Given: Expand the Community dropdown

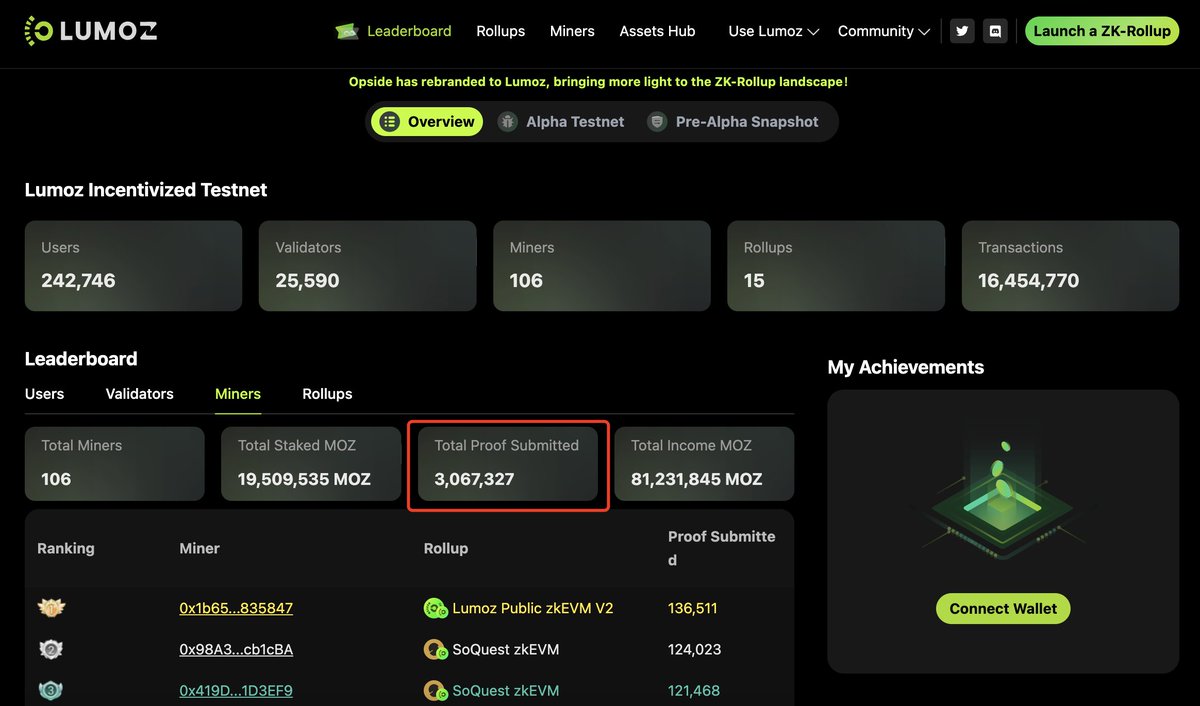Looking at the screenshot, I should pyautogui.click(x=884, y=31).
